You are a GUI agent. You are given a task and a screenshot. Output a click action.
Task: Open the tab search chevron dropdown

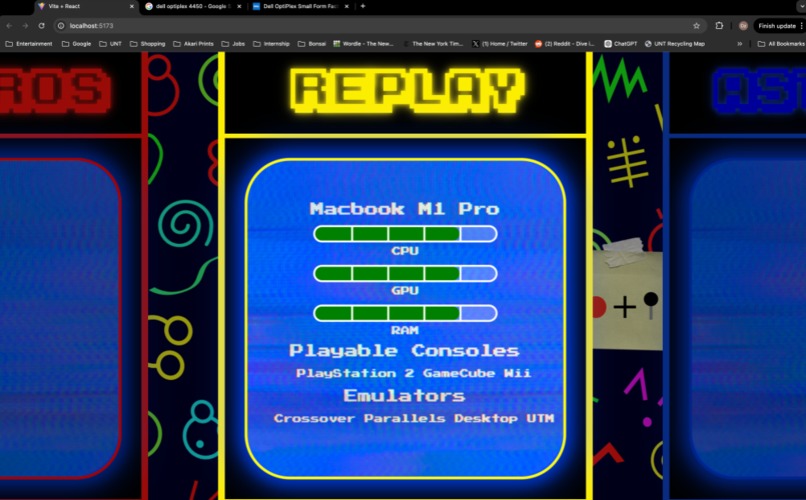[801, 6]
